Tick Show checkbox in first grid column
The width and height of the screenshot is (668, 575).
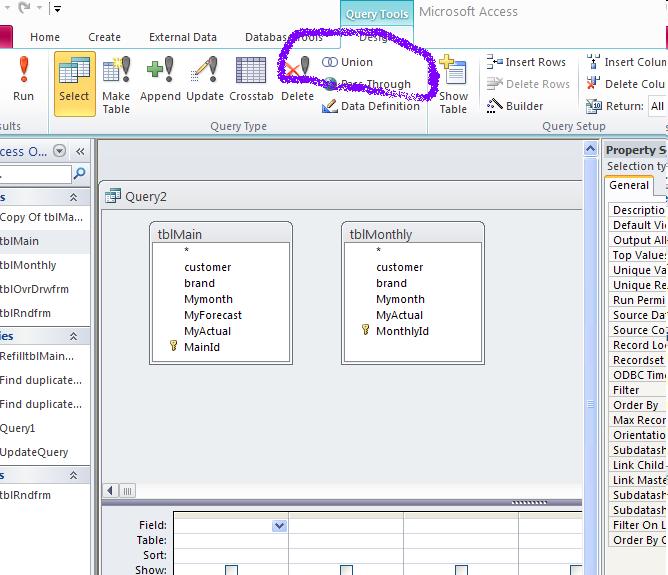pos(231,570)
